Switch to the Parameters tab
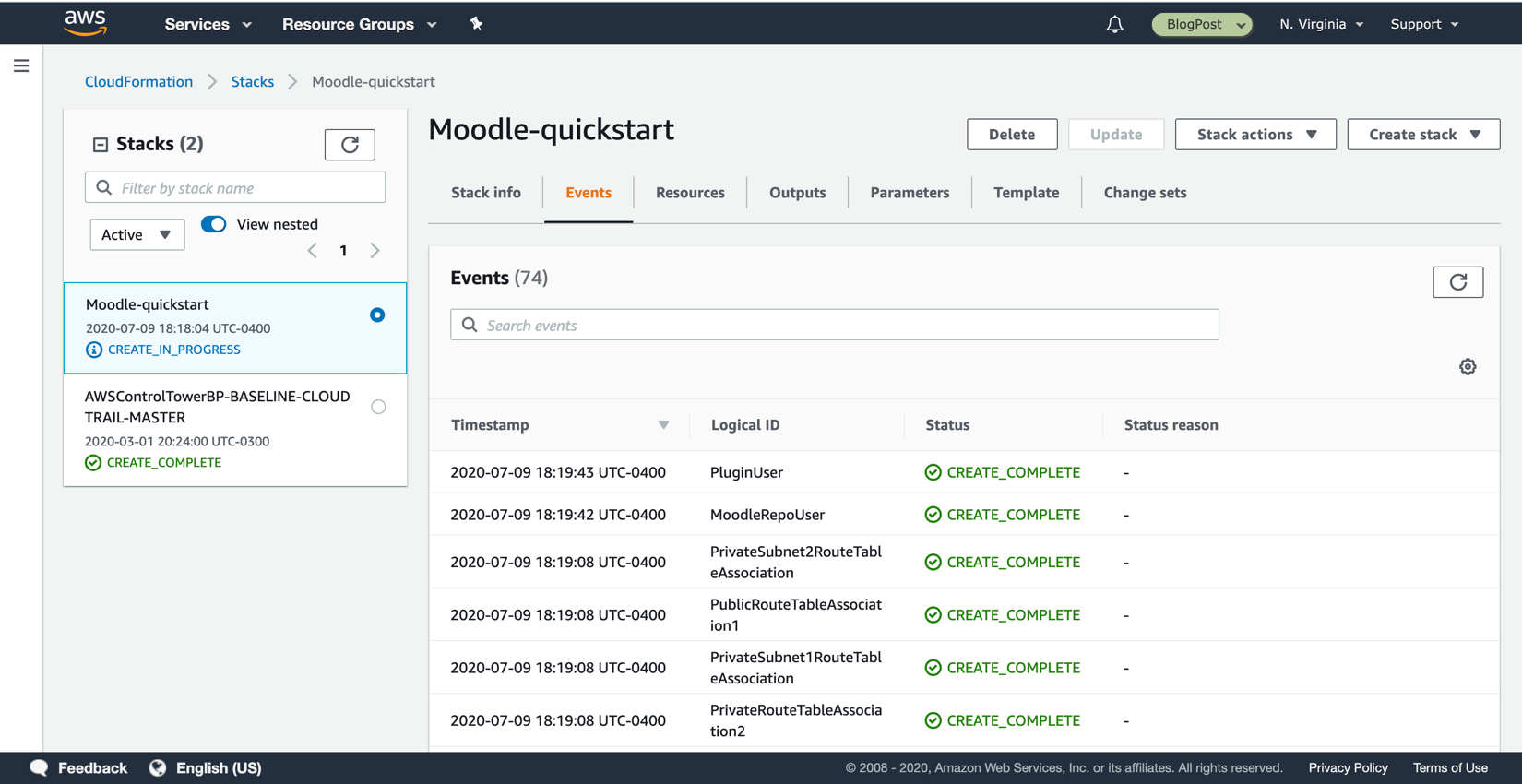Screen dimensions: 1522x784 point(910,193)
